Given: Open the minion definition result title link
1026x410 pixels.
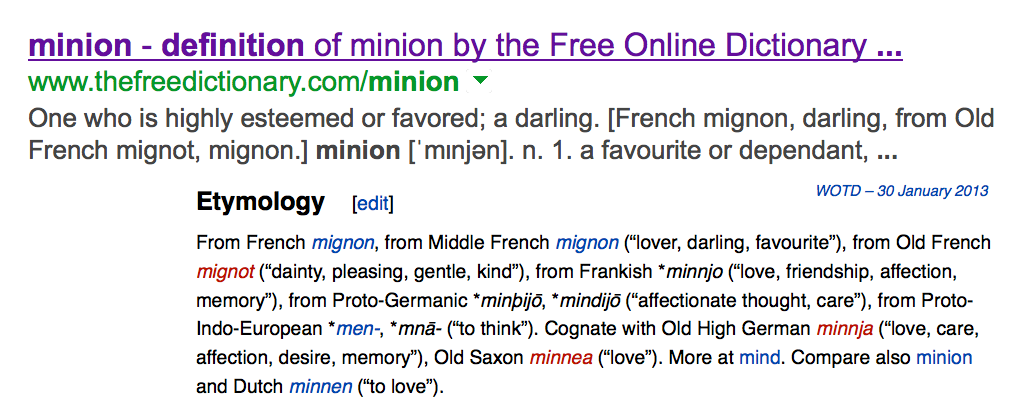Looking at the screenshot, I should [x=466, y=45].
